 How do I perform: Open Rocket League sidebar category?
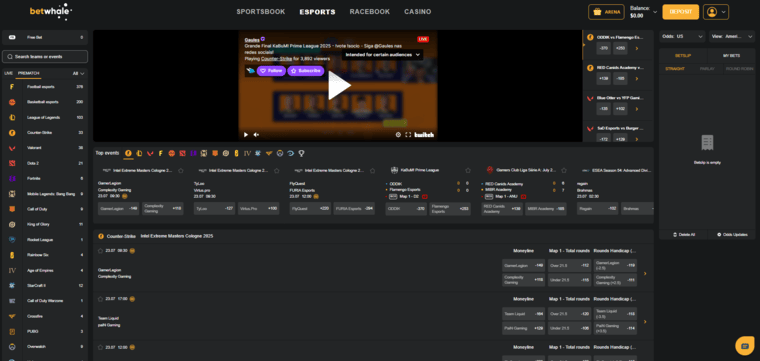pos(45,240)
